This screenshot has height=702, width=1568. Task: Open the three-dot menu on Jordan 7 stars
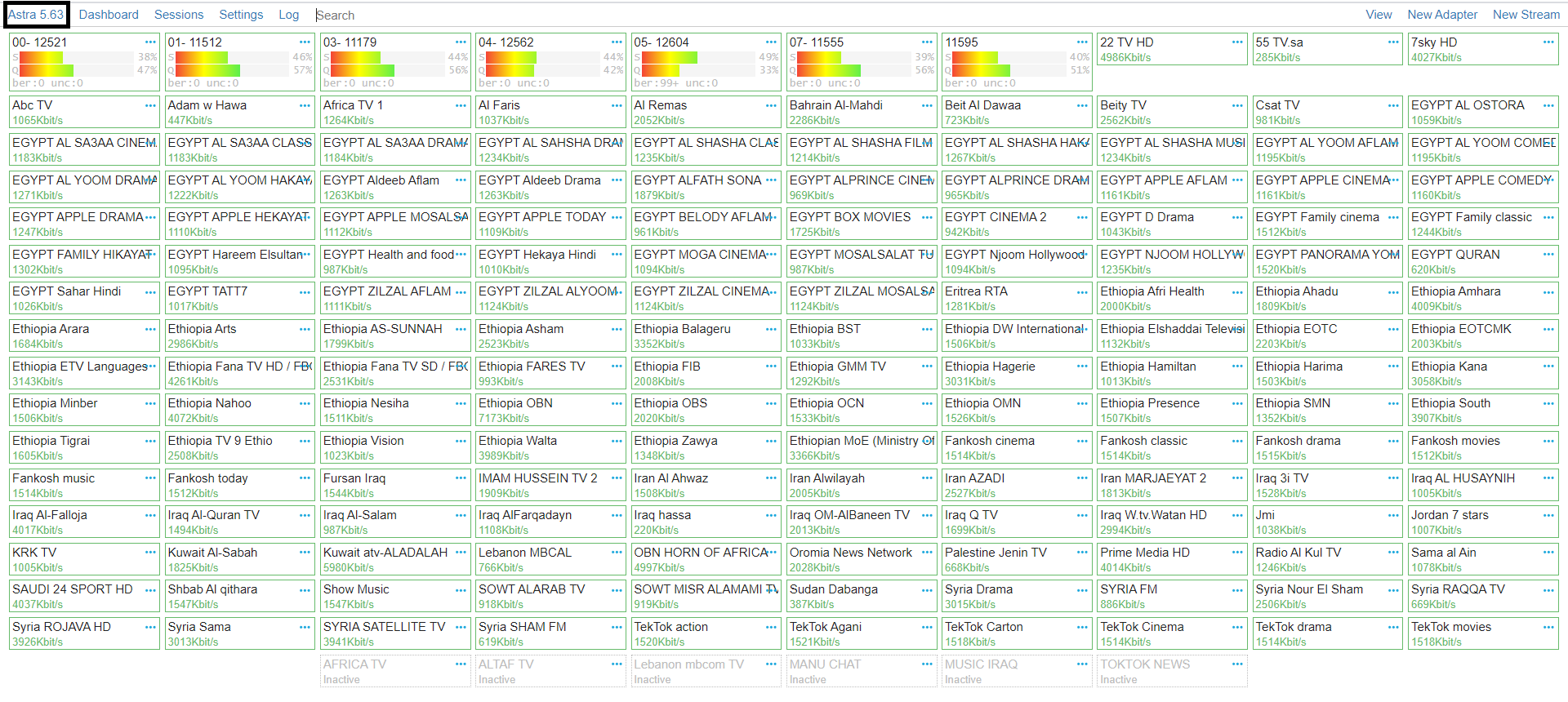(1548, 514)
